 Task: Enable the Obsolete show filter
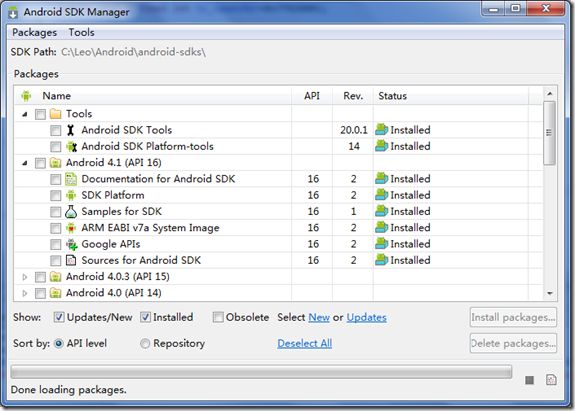point(218,317)
